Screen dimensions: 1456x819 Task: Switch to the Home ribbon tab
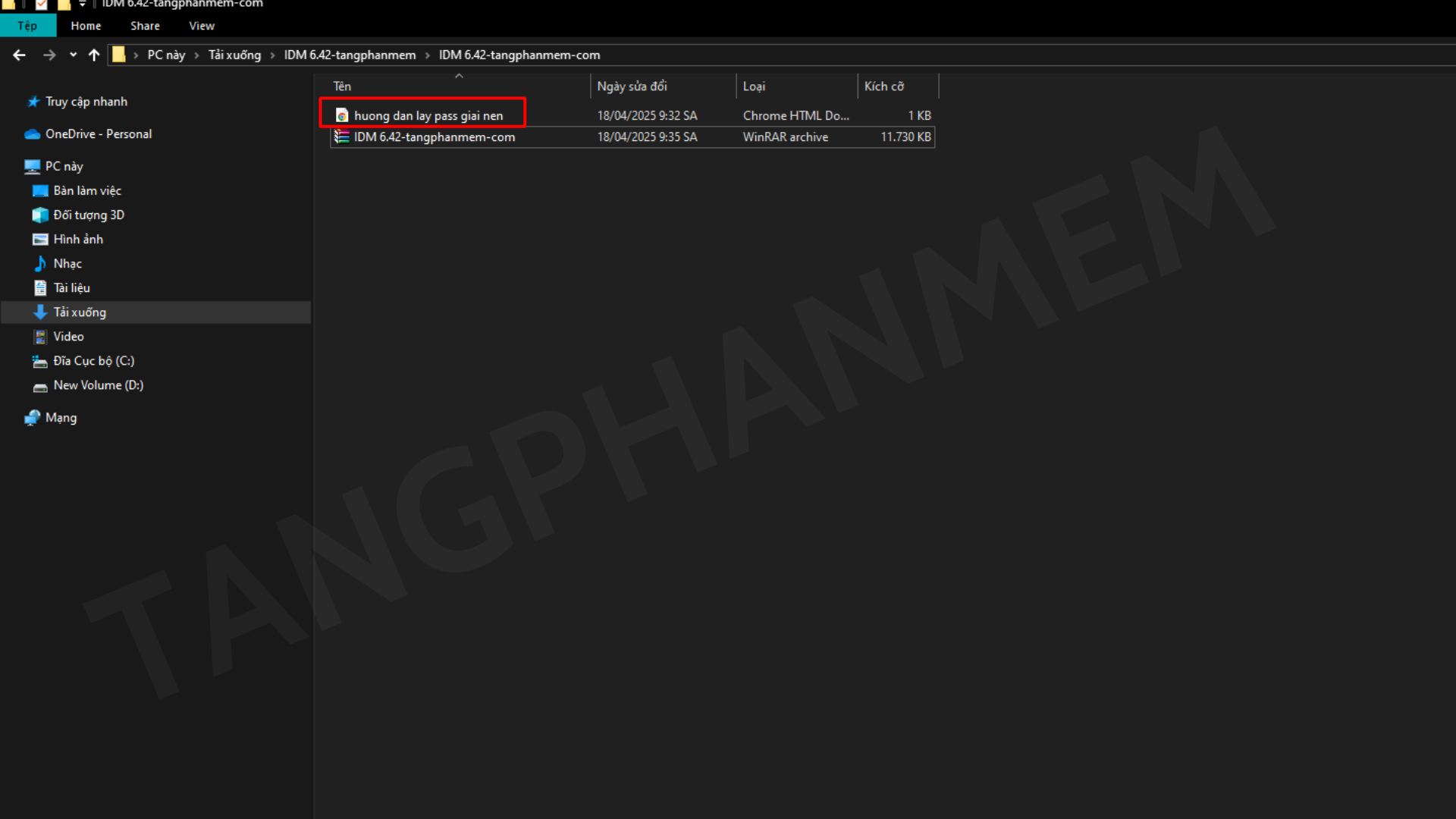point(86,26)
